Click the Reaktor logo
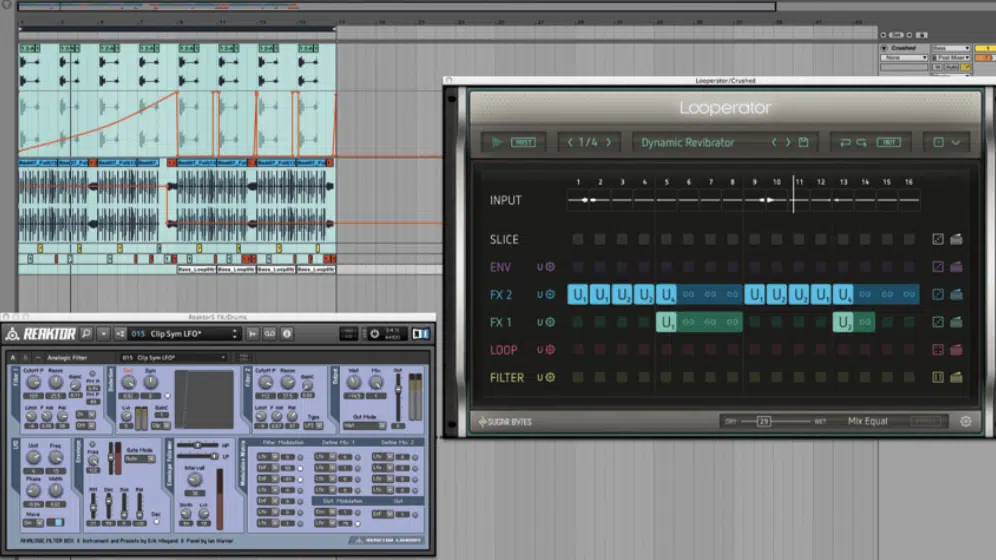 coord(41,333)
